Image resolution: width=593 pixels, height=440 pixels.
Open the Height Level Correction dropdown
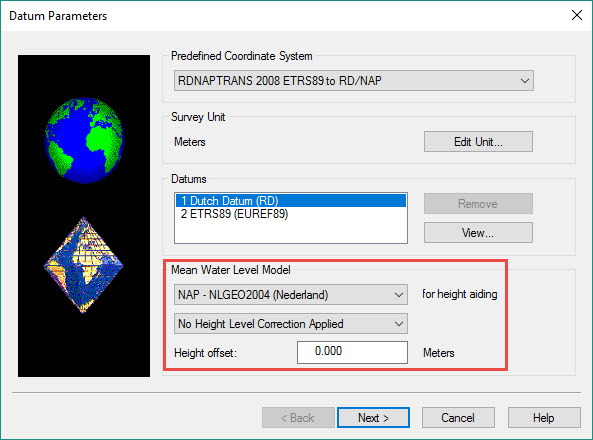click(x=290, y=324)
